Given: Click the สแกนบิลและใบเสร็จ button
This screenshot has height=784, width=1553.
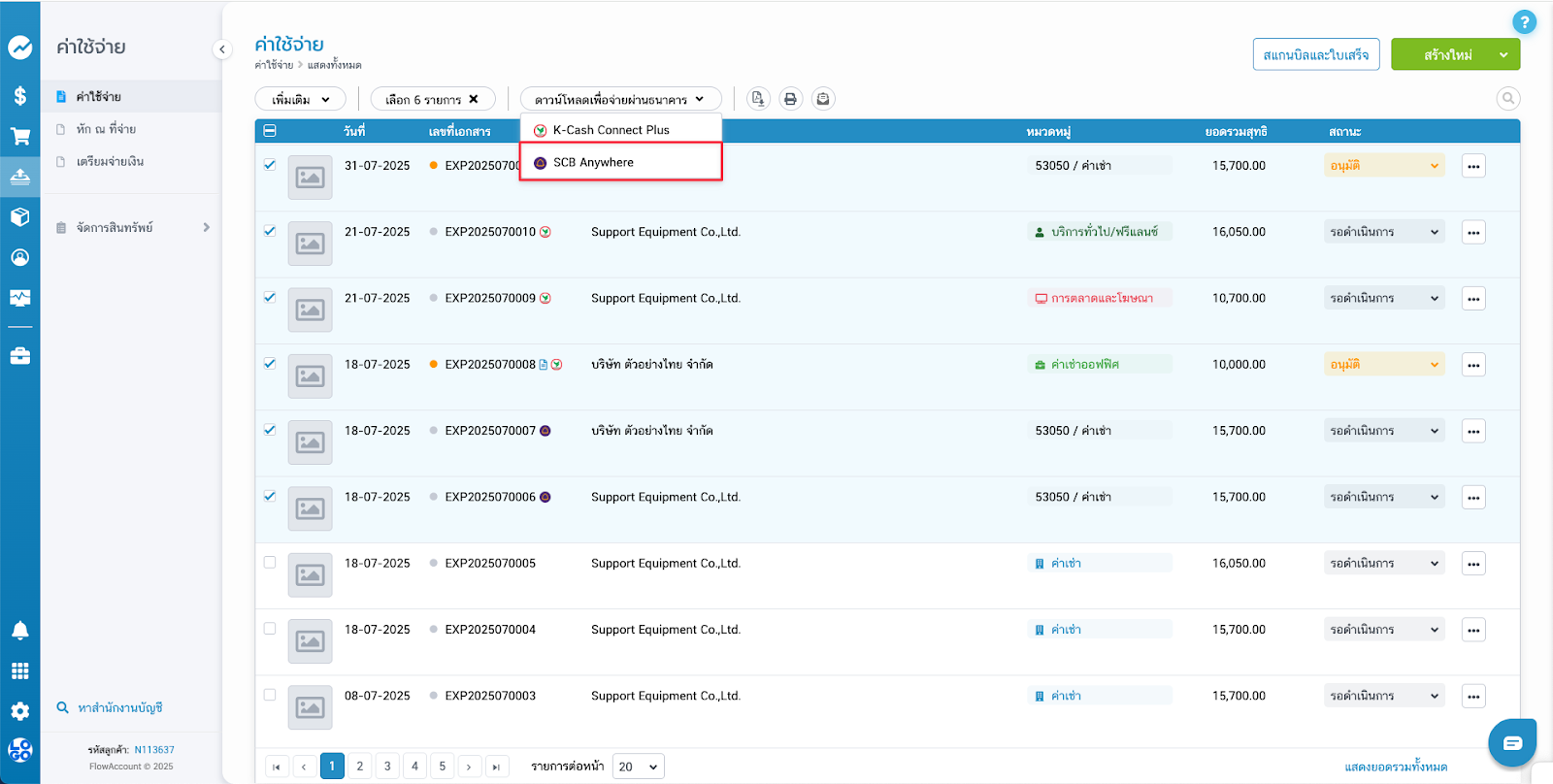Looking at the screenshot, I should pyautogui.click(x=1315, y=55).
